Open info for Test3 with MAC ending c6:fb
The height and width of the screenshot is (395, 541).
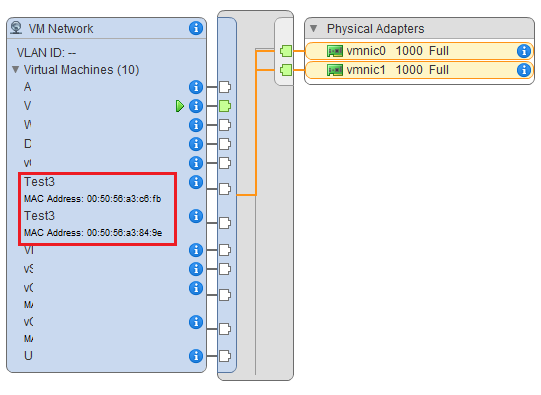(x=196, y=182)
